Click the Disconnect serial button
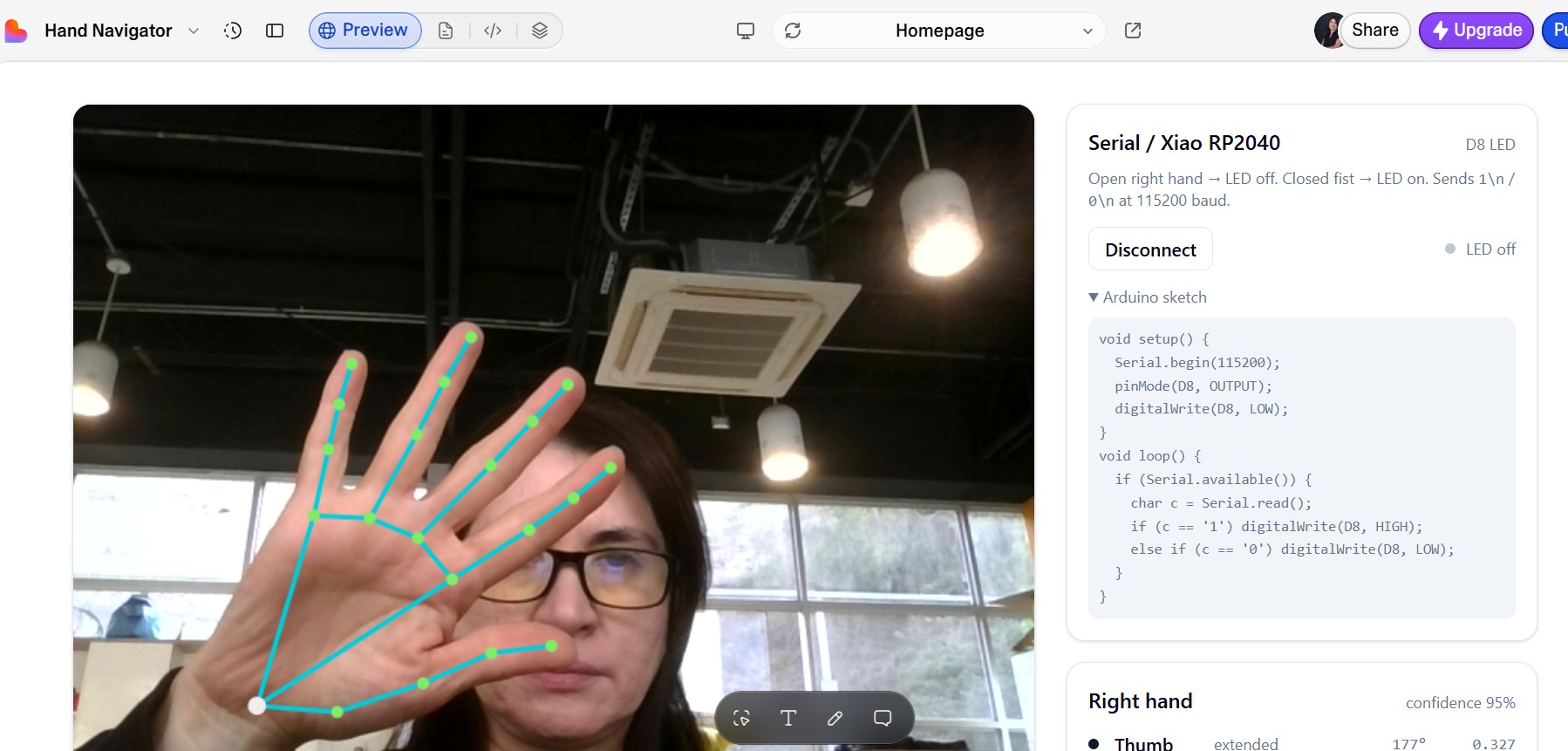The image size is (1568, 751). pyautogui.click(x=1150, y=249)
